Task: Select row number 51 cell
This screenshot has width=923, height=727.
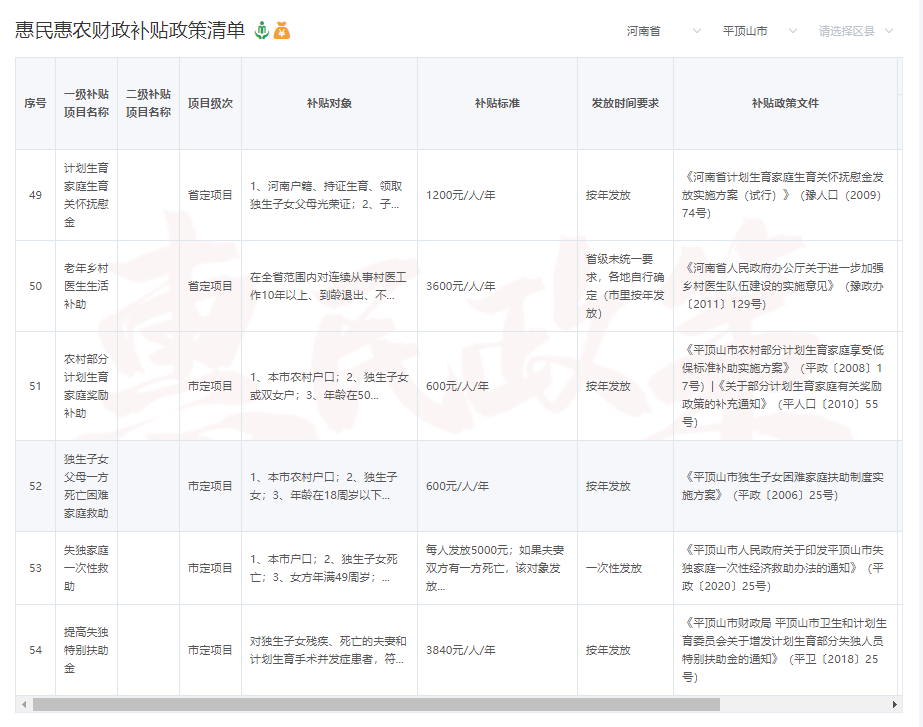Action: (35, 386)
